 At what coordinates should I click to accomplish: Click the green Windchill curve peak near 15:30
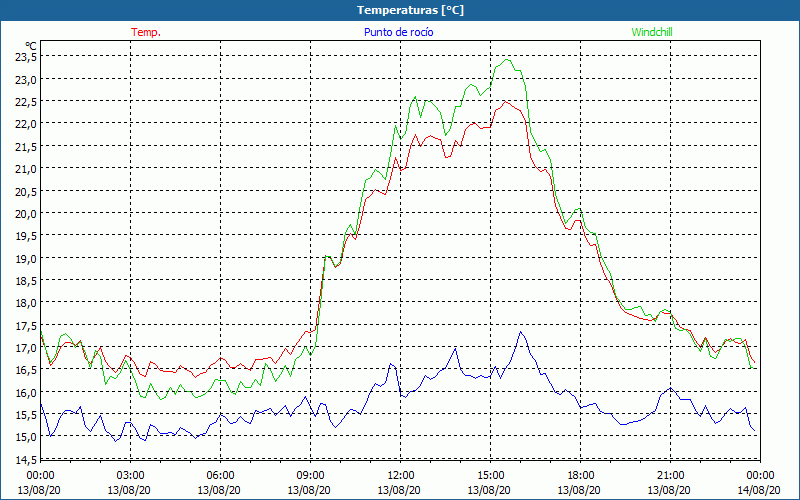point(506,60)
